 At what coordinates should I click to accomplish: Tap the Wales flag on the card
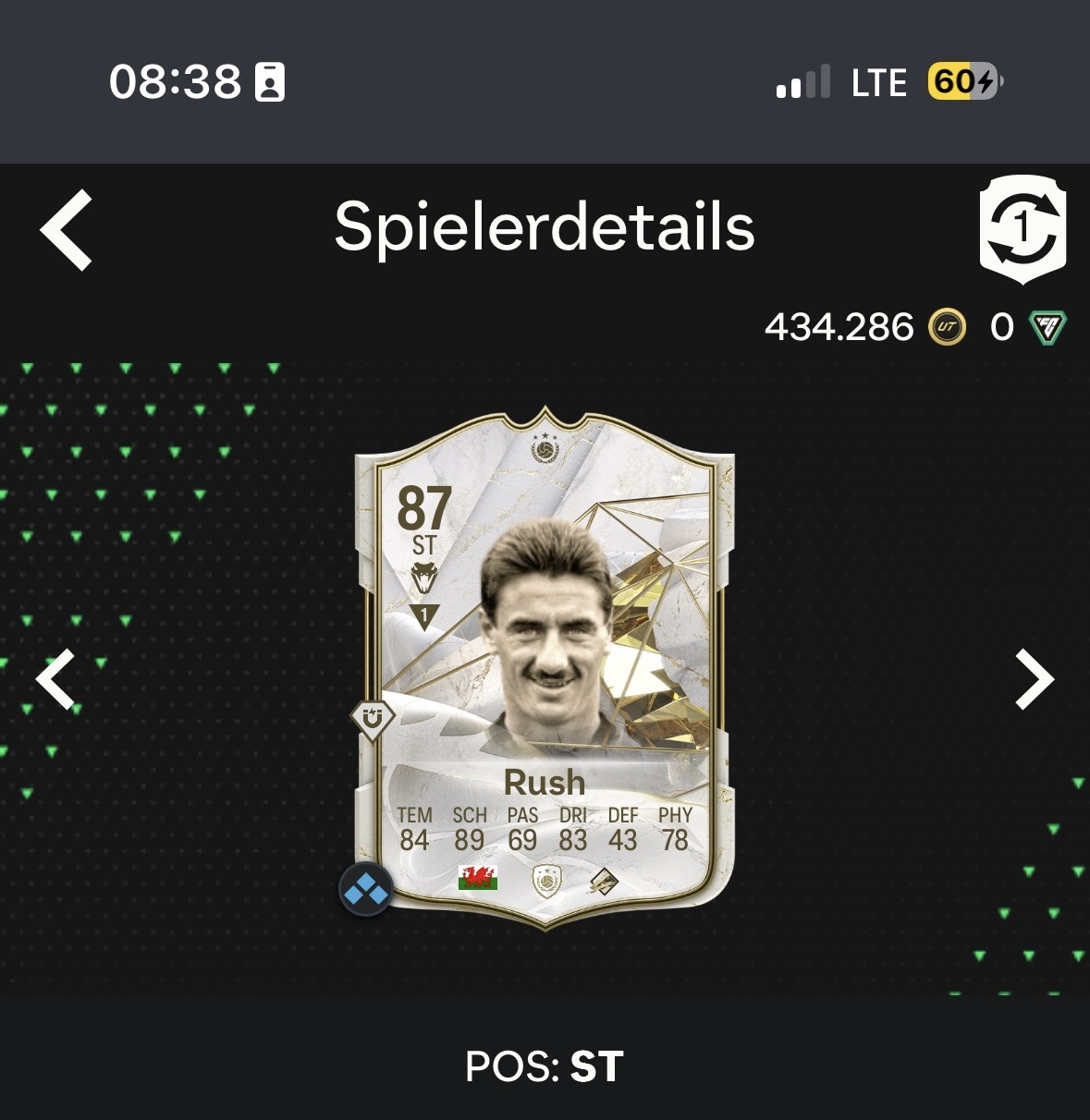478,878
